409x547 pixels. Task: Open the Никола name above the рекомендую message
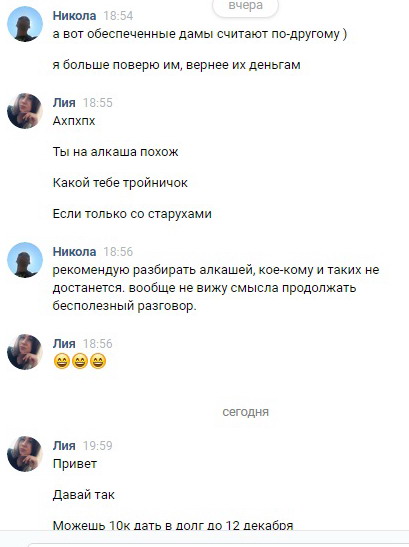coord(74,252)
